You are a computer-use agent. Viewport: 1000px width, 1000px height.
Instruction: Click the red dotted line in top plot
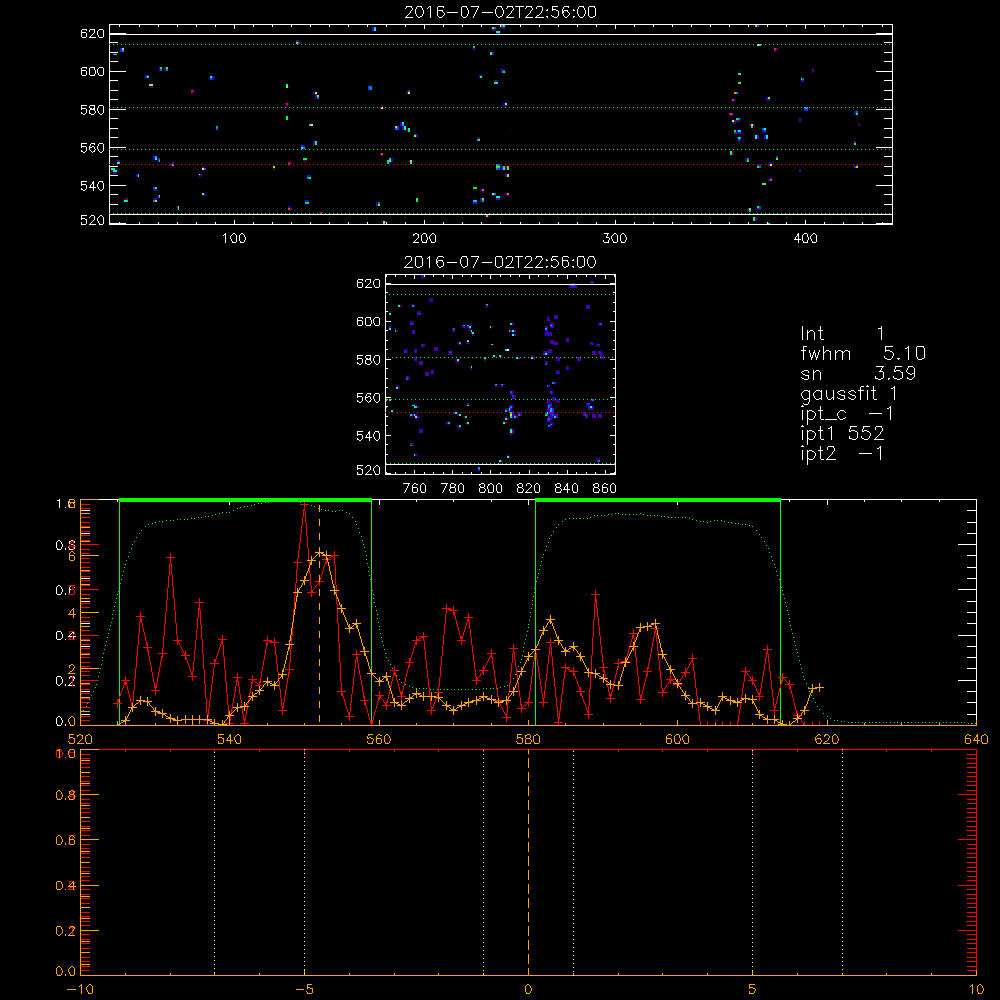pos(501,165)
